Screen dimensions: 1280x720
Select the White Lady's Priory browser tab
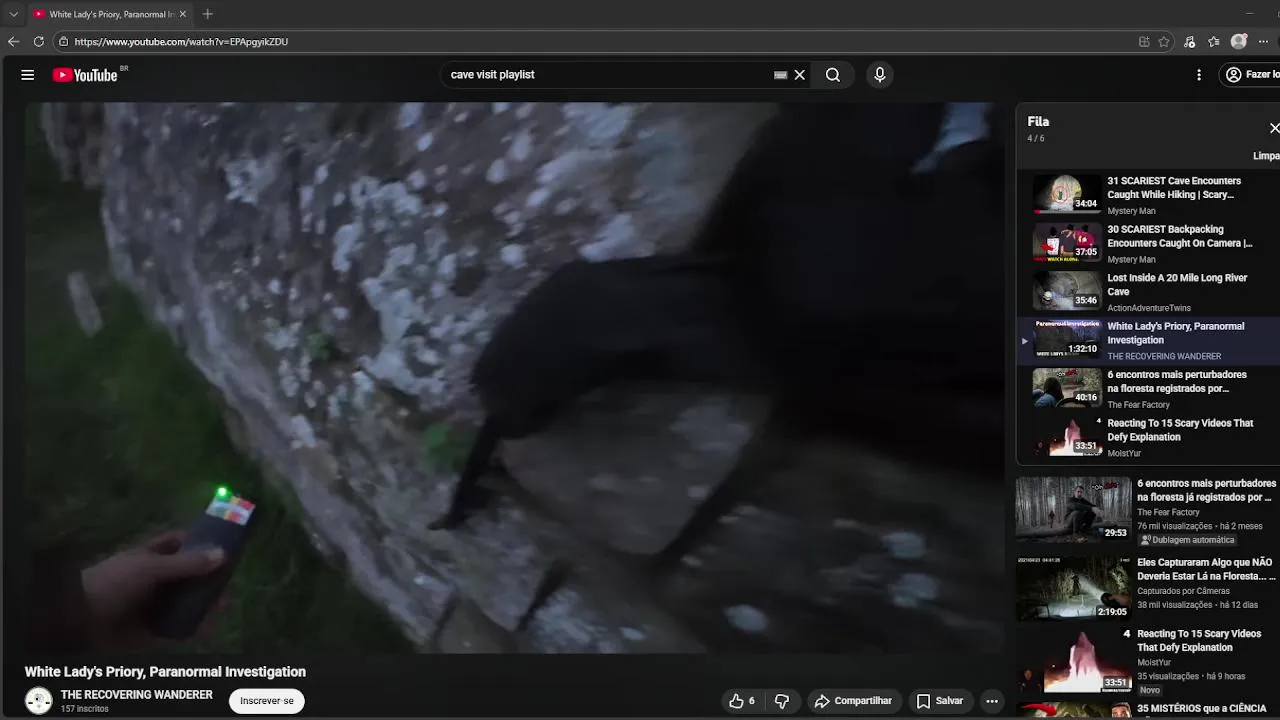click(x=108, y=14)
